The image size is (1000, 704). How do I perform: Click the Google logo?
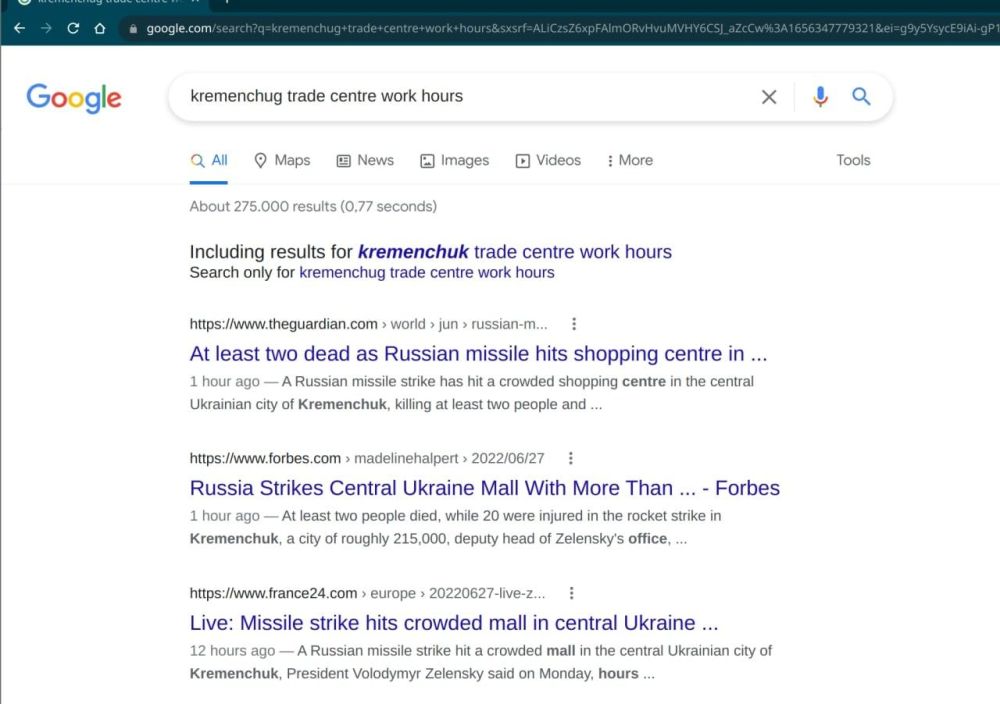tap(74, 98)
